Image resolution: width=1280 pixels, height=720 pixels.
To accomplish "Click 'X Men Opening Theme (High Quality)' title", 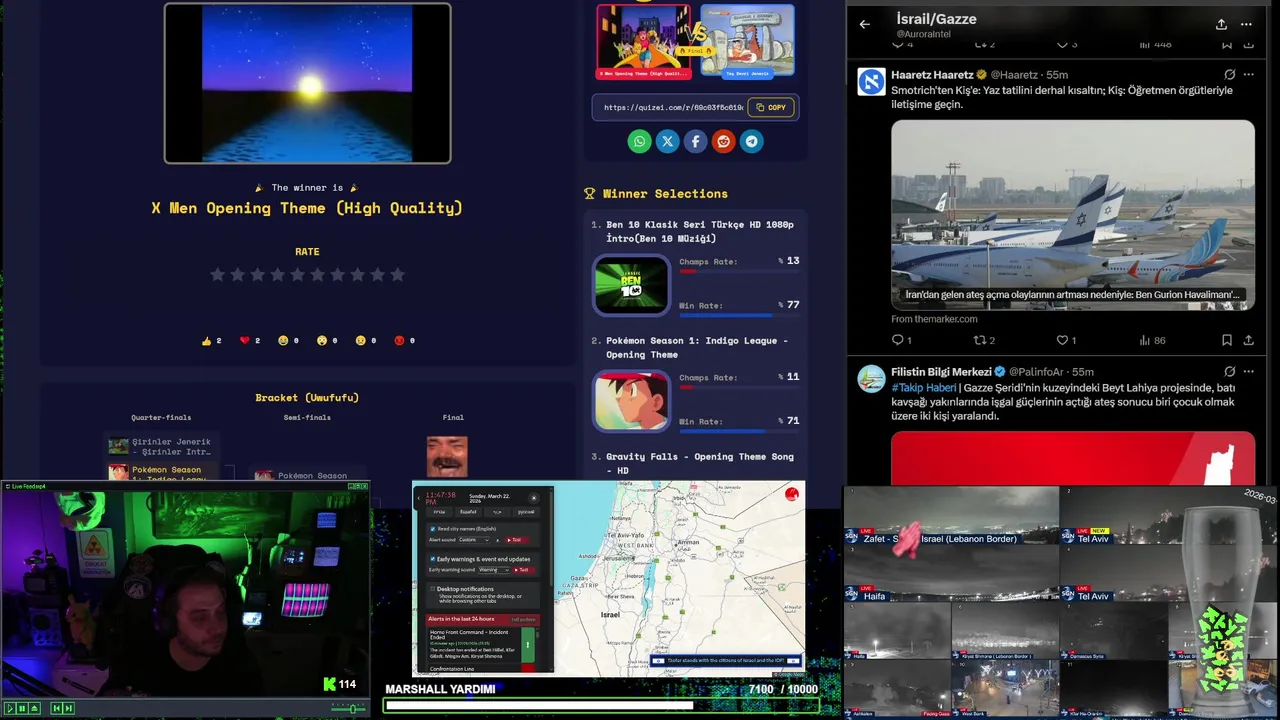I will [x=307, y=208].
